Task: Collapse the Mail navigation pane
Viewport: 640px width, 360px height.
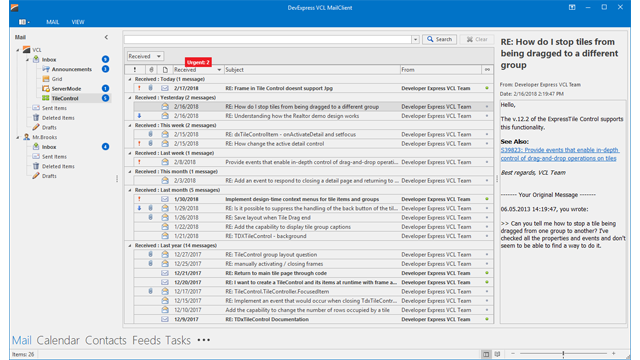Action: (x=106, y=37)
